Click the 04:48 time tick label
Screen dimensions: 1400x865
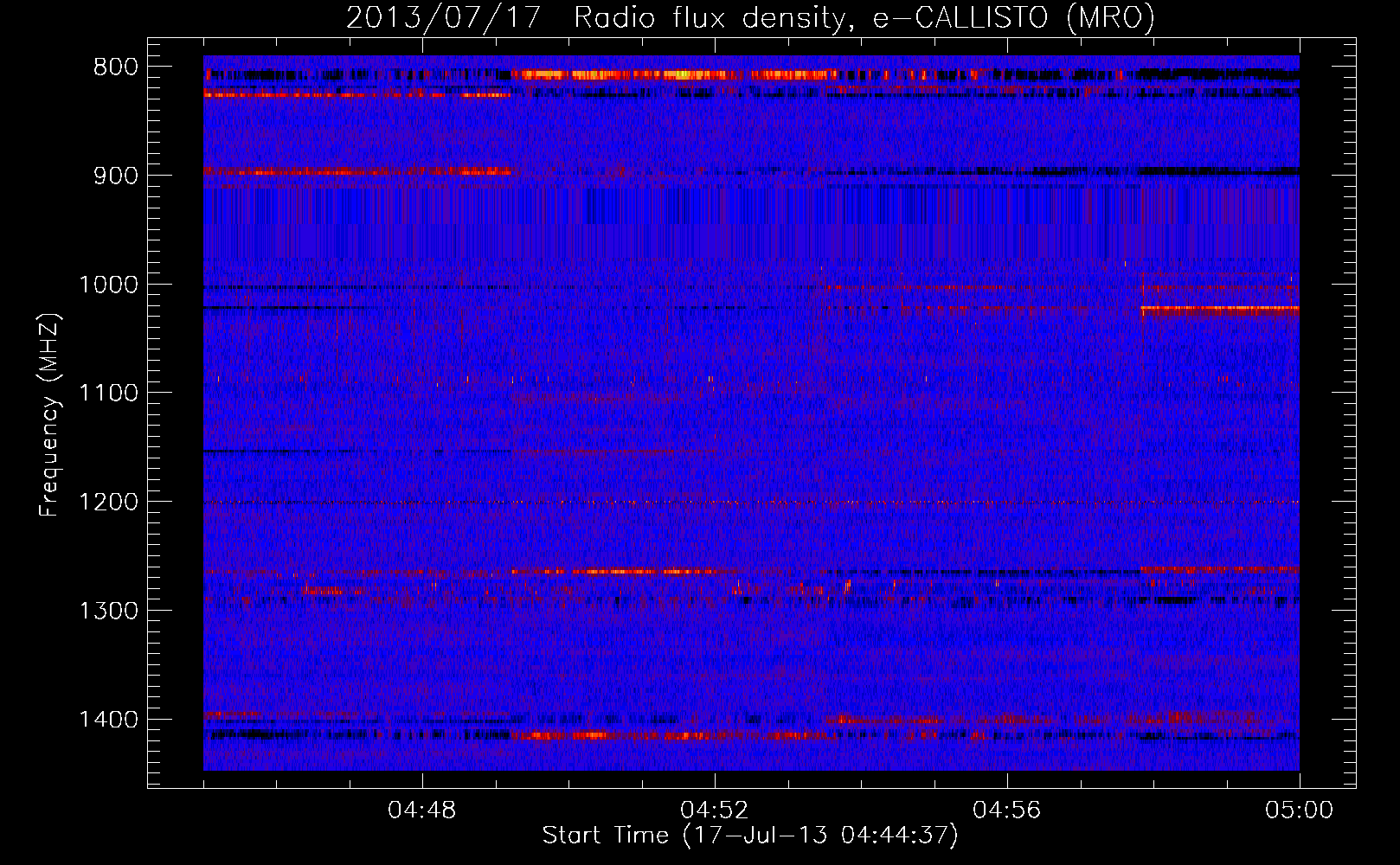point(422,811)
